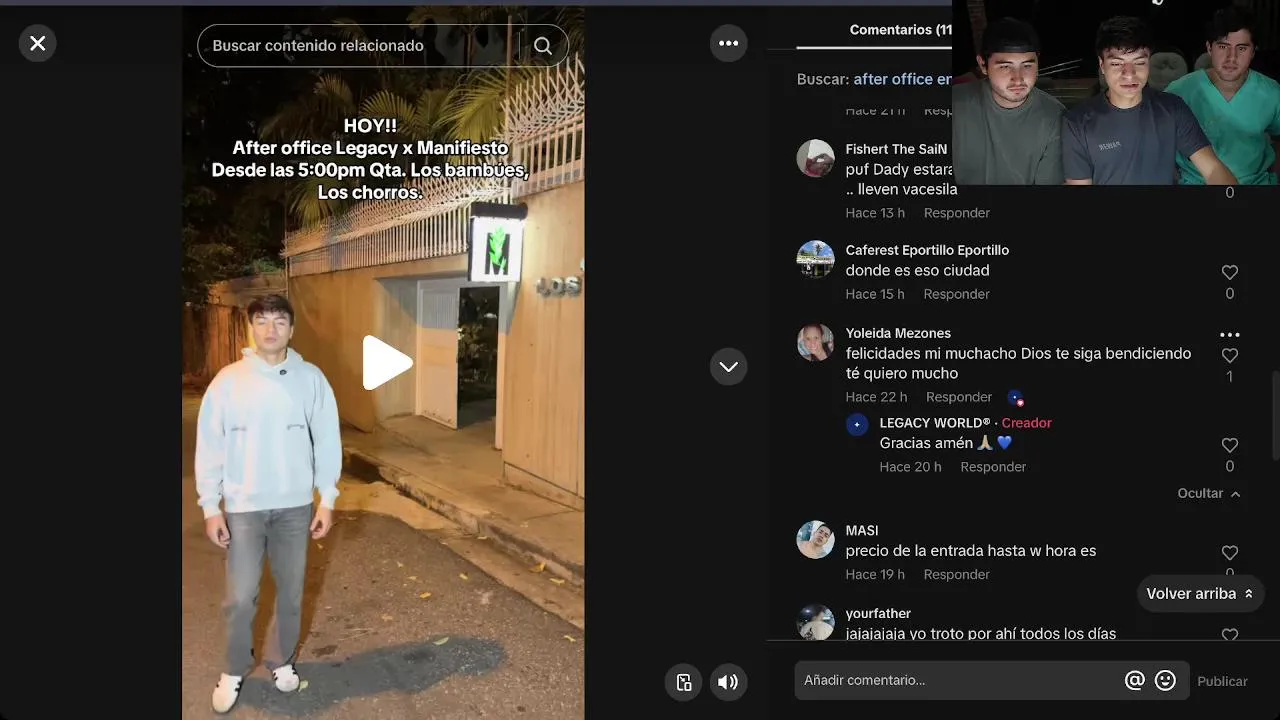Reply to the 'donde es eso ciudad' comment

click(956, 294)
